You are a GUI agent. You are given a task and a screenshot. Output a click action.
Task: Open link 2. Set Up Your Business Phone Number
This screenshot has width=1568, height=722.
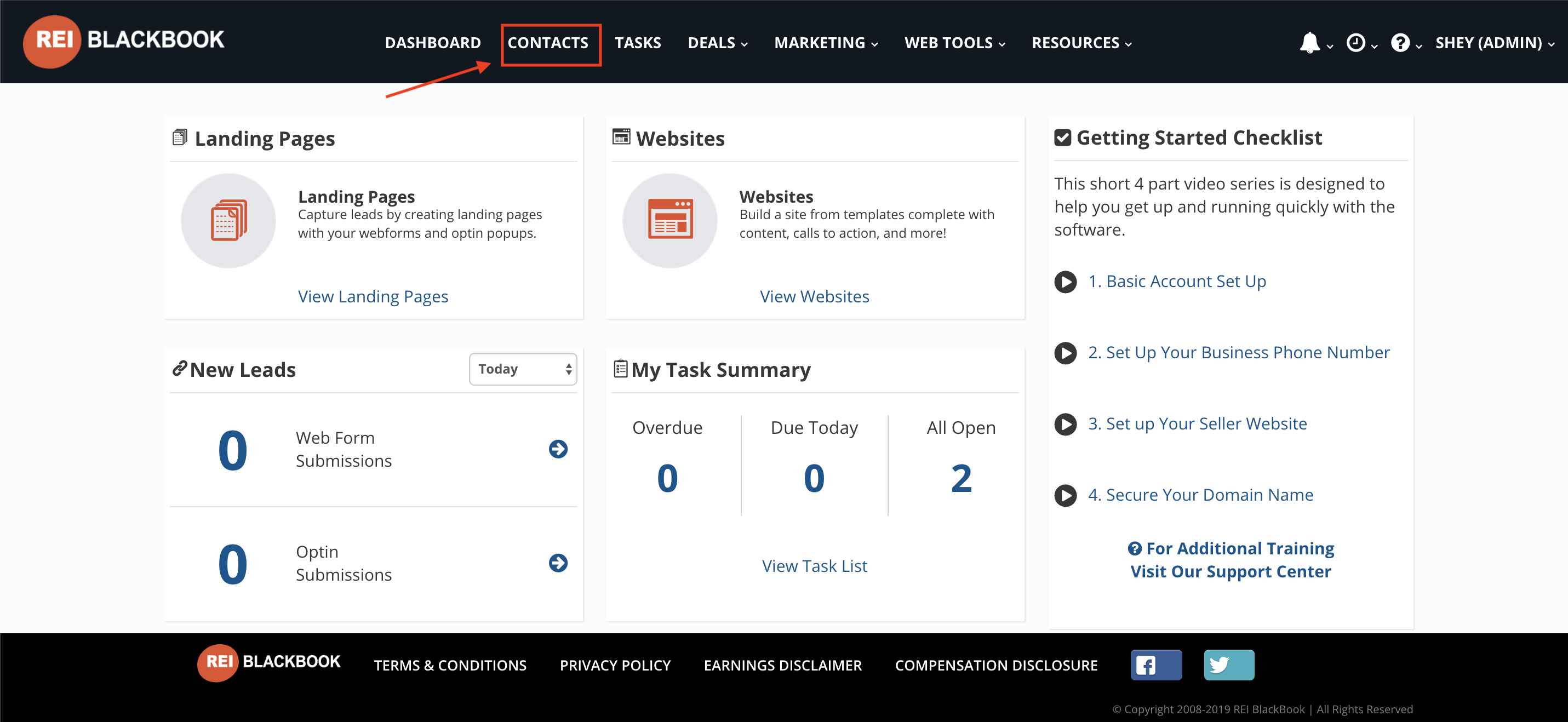click(x=1239, y=352)
